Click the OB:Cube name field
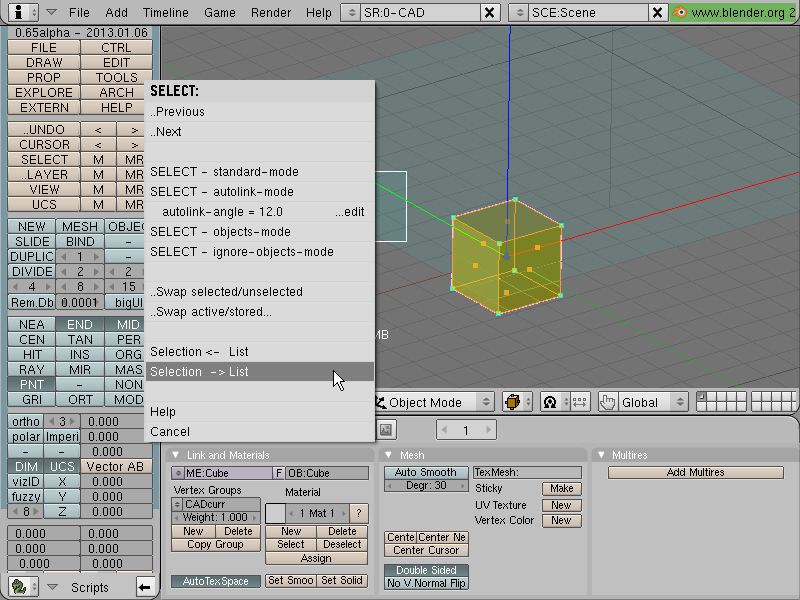800x600 pixels. 327,473
